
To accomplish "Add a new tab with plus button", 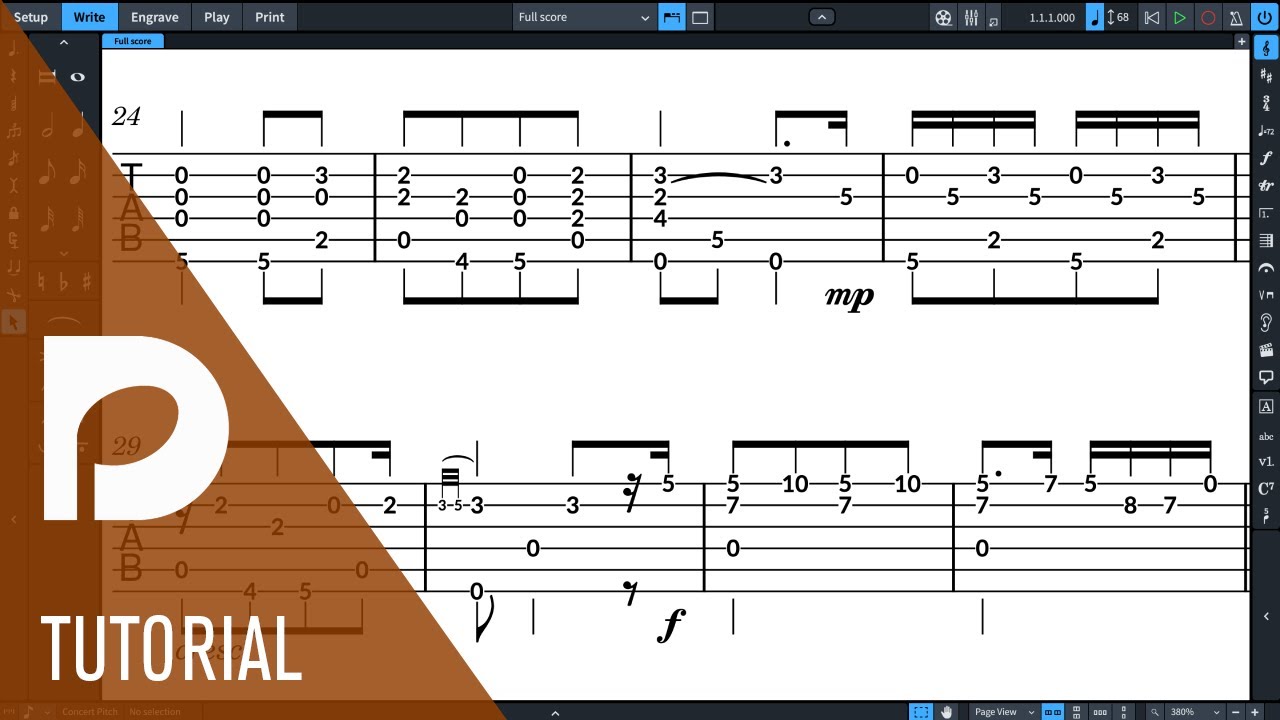I will coord(1241,42).
